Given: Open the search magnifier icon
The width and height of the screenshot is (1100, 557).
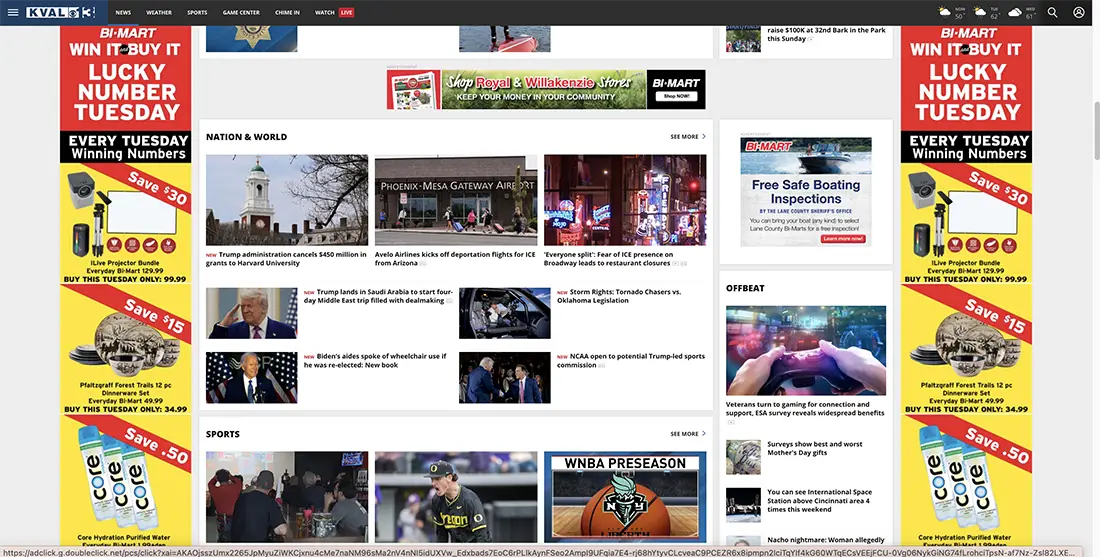Looking at the screenshot, I should [1052, 12].
